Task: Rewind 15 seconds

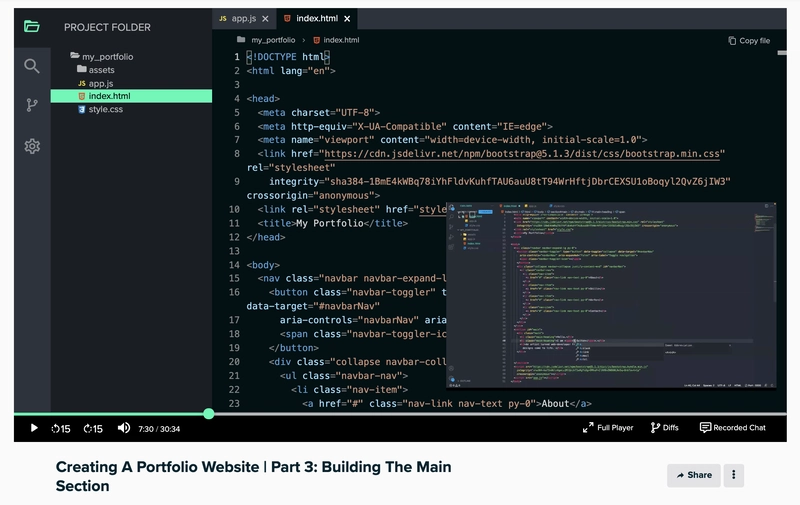Action: pos(61,428)
